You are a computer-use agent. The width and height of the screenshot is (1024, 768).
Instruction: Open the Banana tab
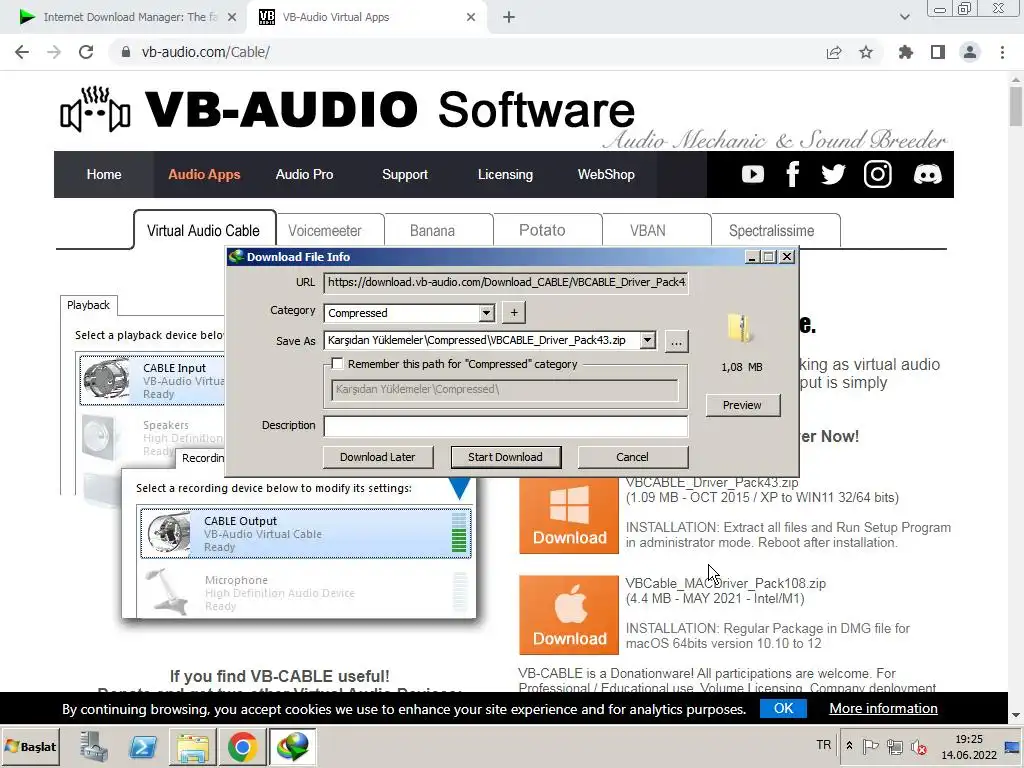pos(432,231)
